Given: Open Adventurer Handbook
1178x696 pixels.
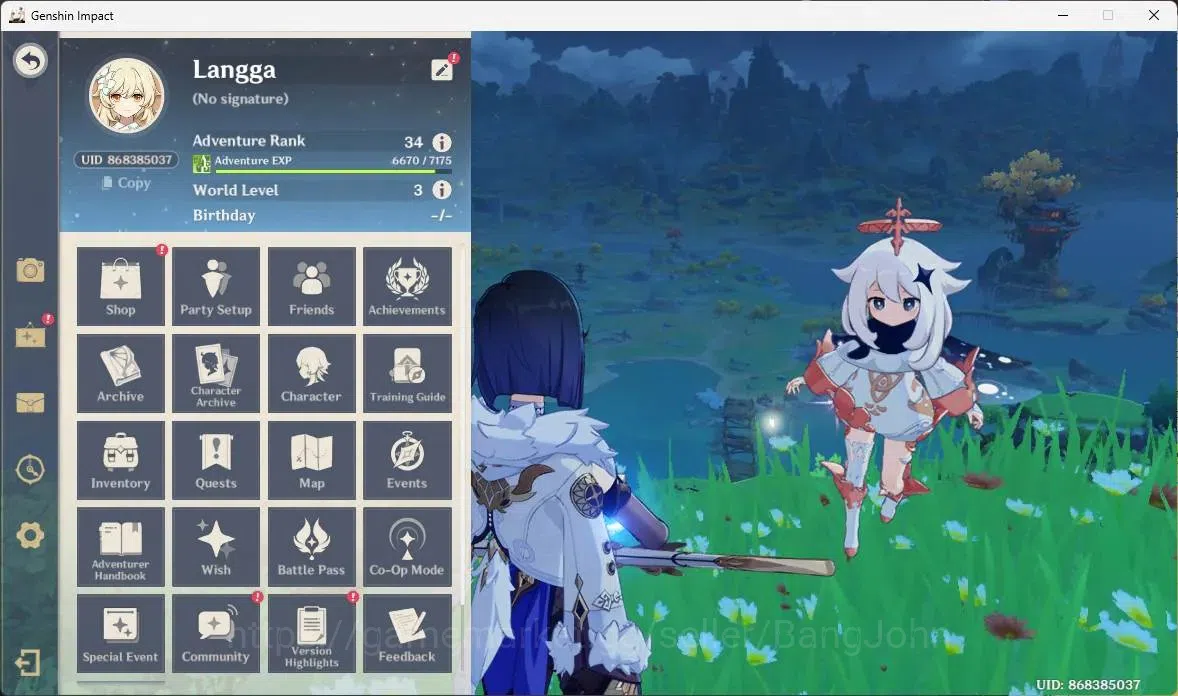Looking at the screenshot, I should tap(120, 546).
